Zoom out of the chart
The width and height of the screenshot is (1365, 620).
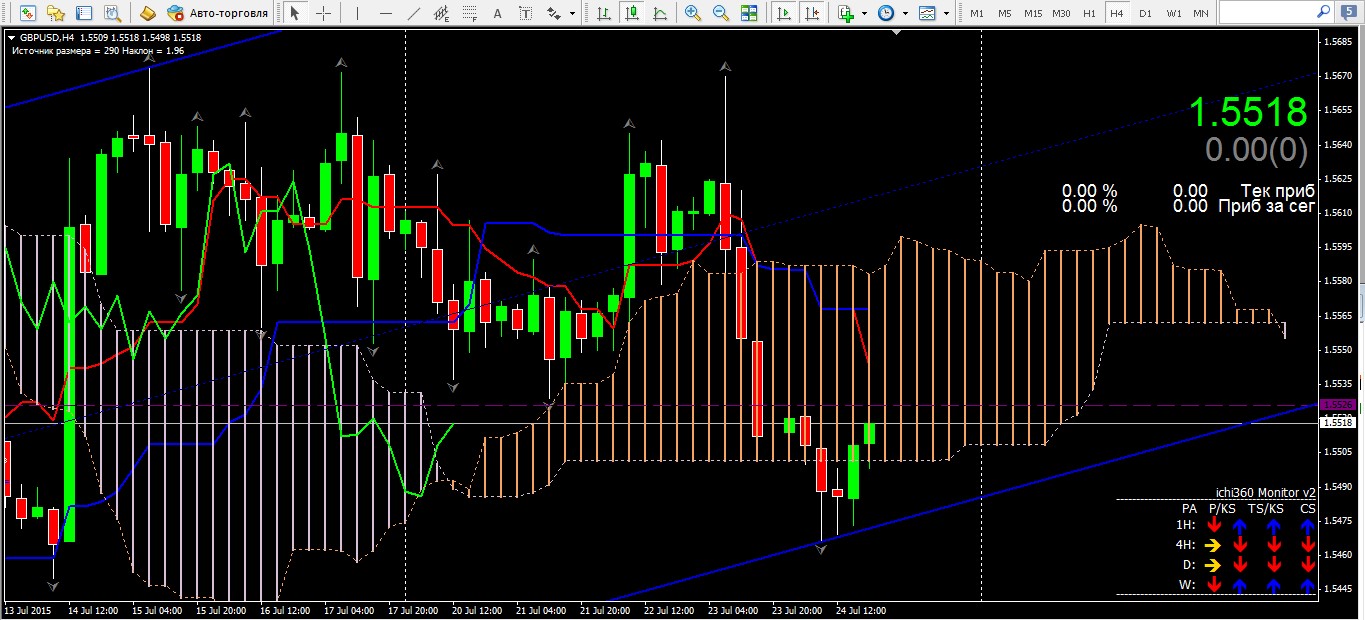(720, 13)
